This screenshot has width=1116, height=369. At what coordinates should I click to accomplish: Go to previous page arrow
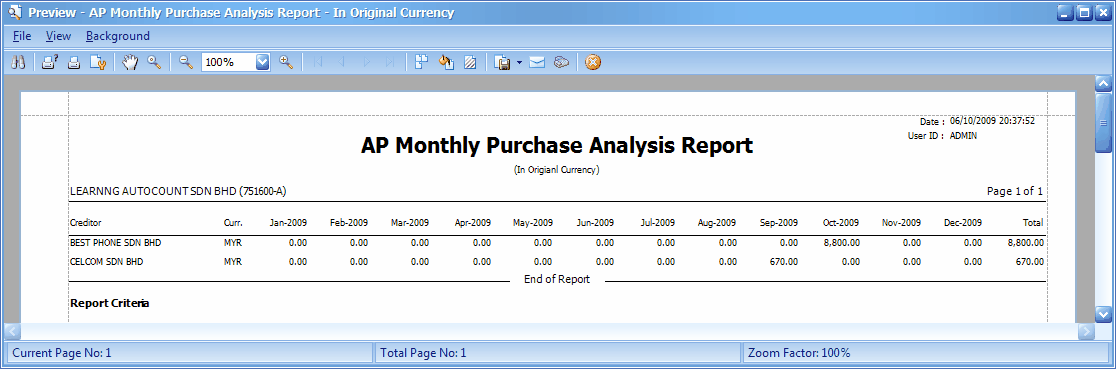click(342, 63)
